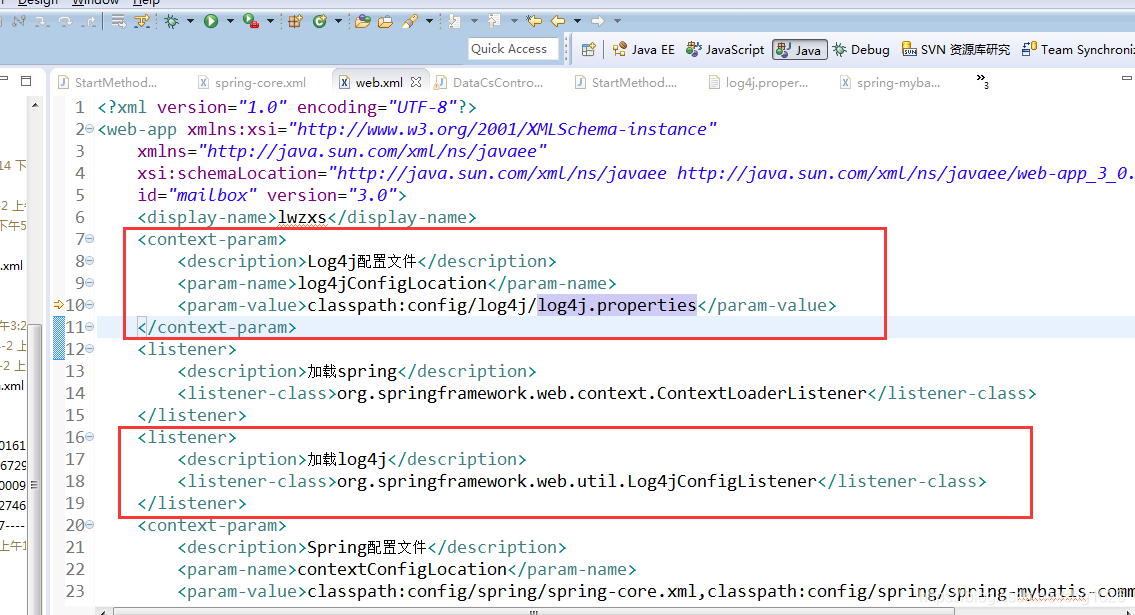Open the Next Annotation dropdown arrow
Screen dimensions: 1135x615
point(474,21)
